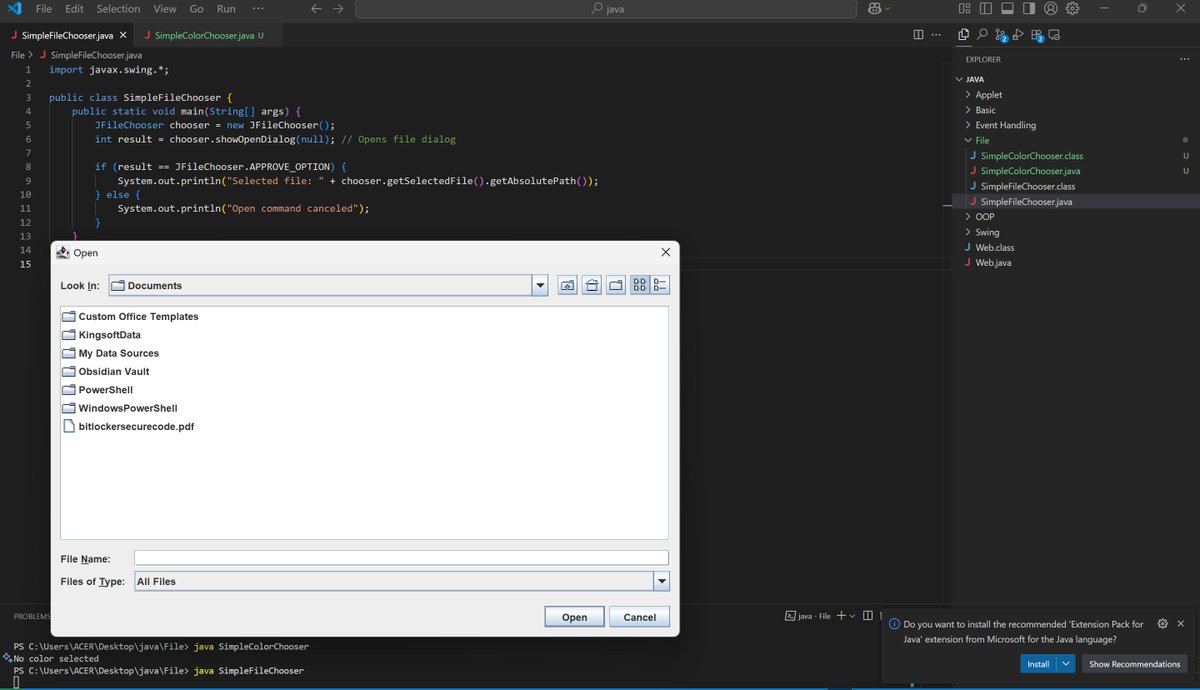Click the Cancel button in the dialog

click(x=639, y=617)
